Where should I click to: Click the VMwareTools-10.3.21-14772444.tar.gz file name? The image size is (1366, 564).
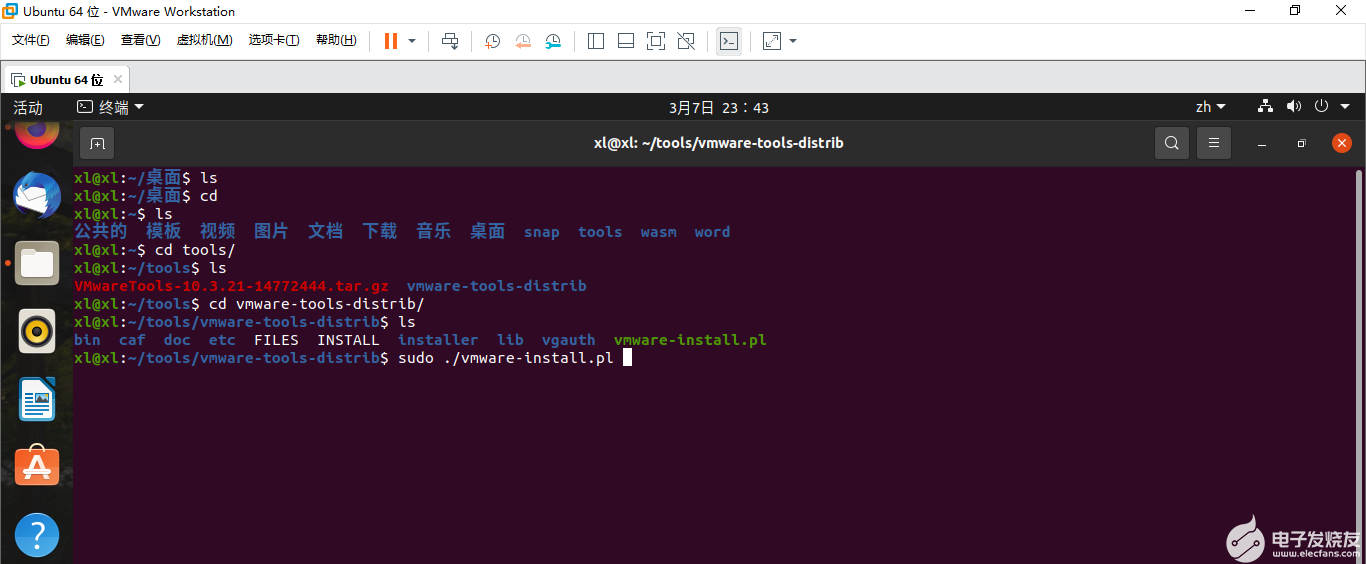(231, 286)
